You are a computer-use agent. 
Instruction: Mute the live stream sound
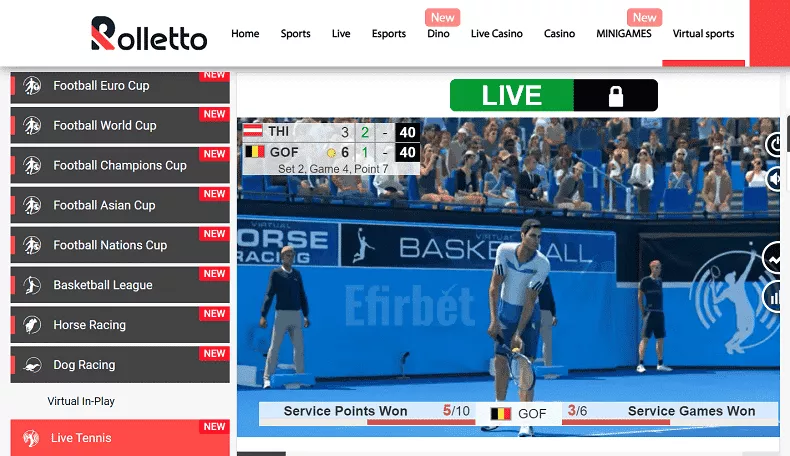point(776,179)
